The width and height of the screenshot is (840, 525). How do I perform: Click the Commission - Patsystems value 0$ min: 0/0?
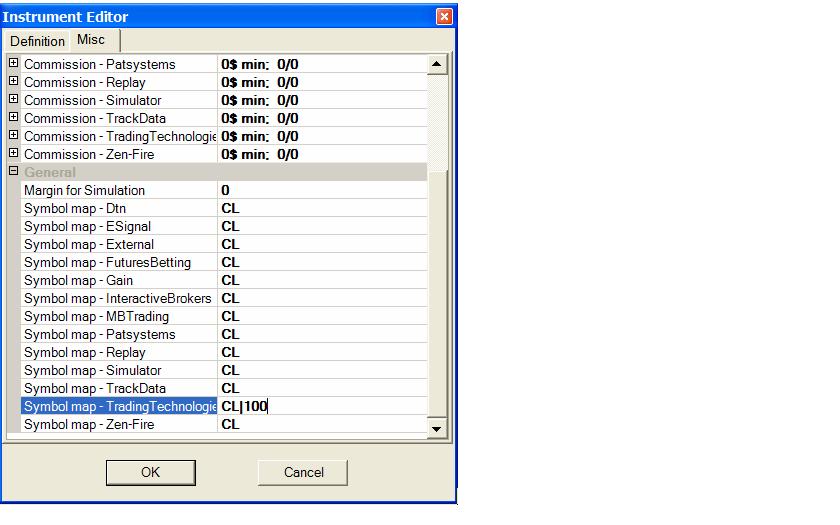[260, 64]
